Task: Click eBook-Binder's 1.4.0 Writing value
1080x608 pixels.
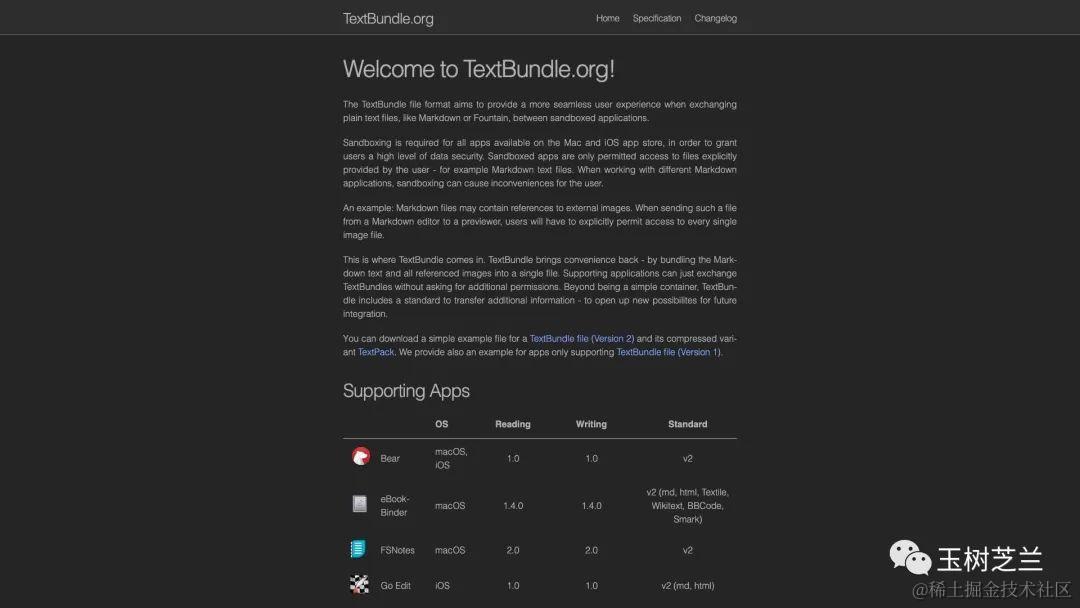Action: (592, 505)
